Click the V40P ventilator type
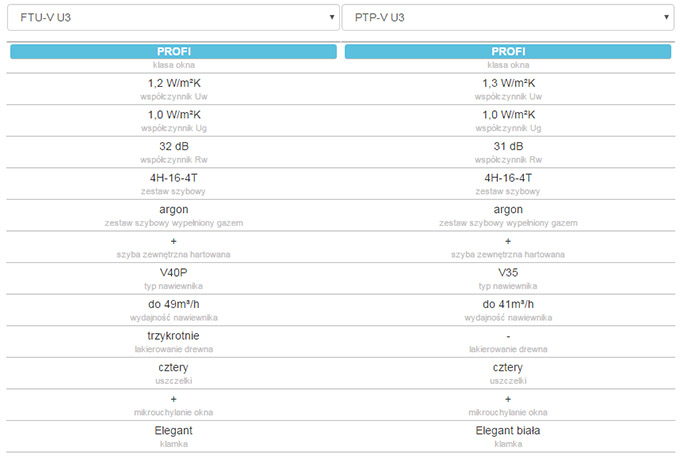Screen dimensions: 680x458 click(174, 272)
